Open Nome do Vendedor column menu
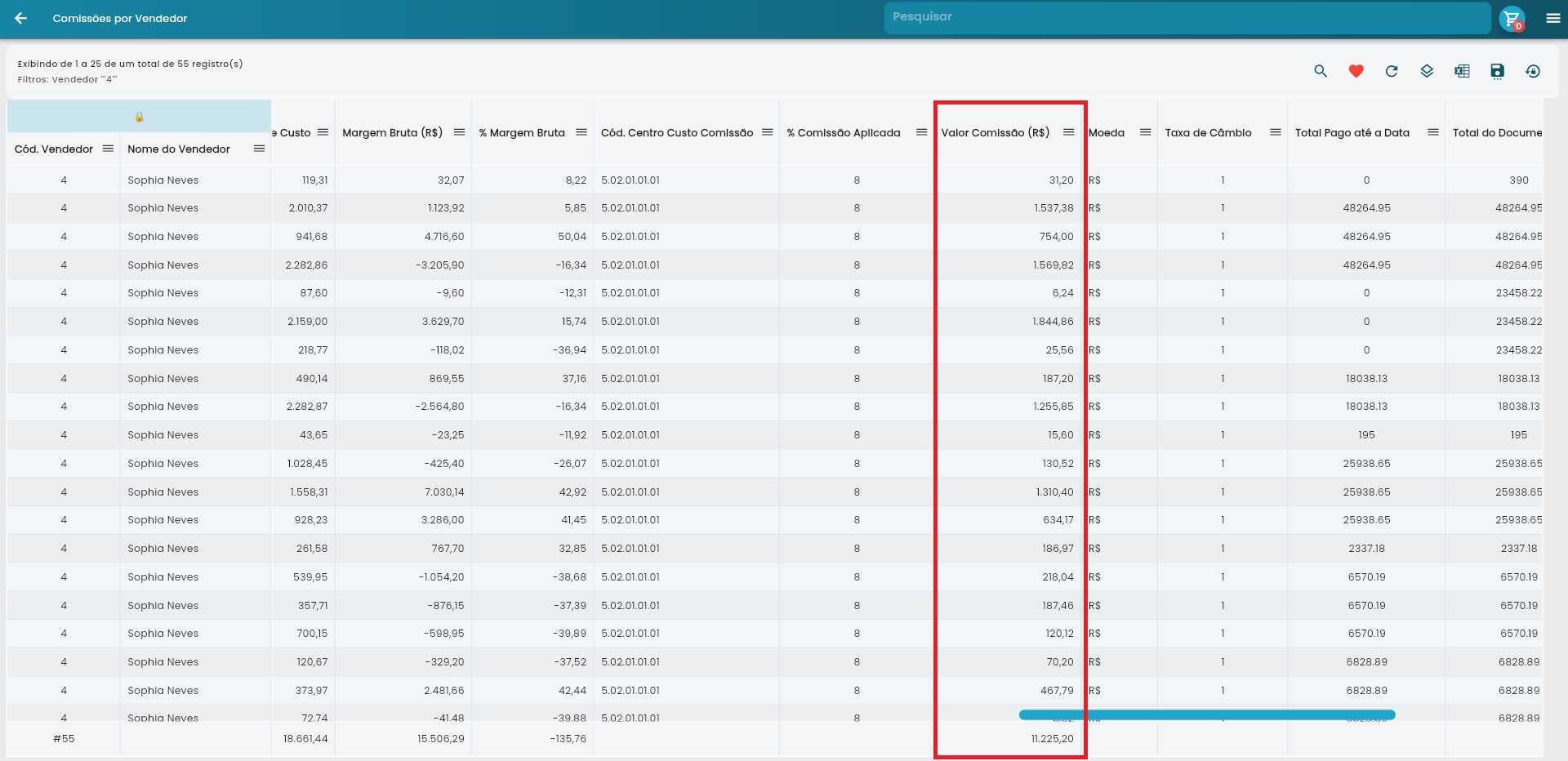This screenshot has height=761, width=1568. pos(259,149)
